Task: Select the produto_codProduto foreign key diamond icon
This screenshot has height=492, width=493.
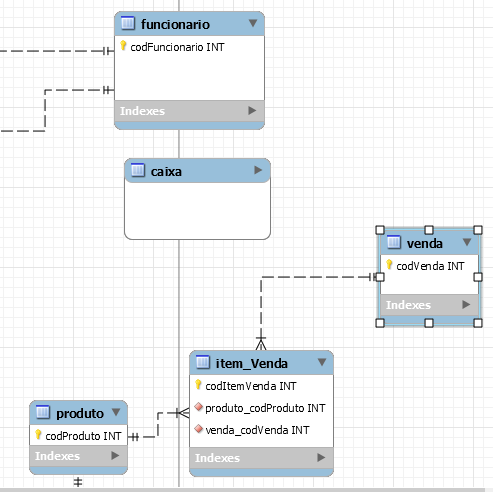Action: click(198, 407)
